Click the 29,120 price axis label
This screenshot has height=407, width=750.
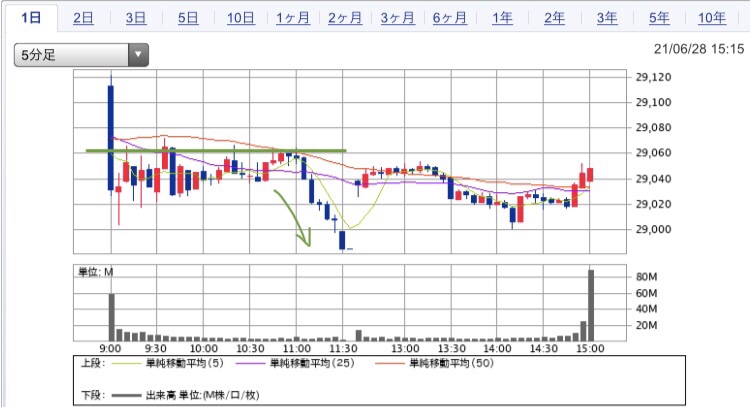click(x=653, y=77)
